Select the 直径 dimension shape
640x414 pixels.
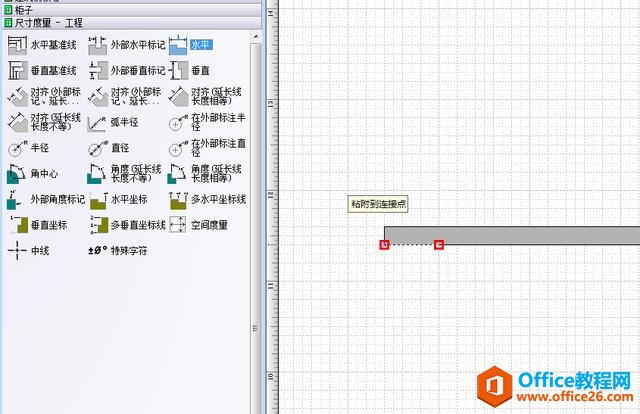click(109, 148)
